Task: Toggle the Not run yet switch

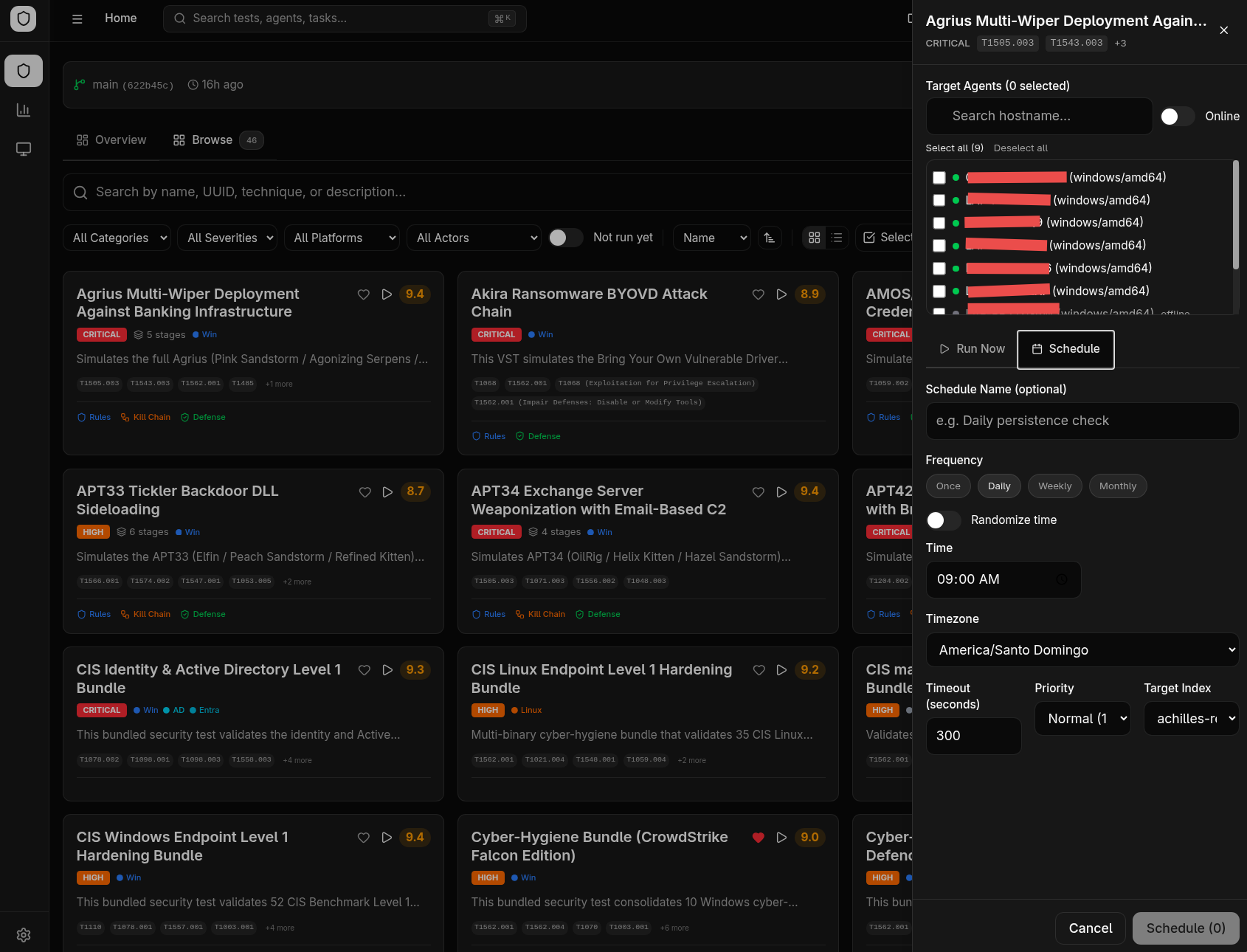Action: [566, 238]
